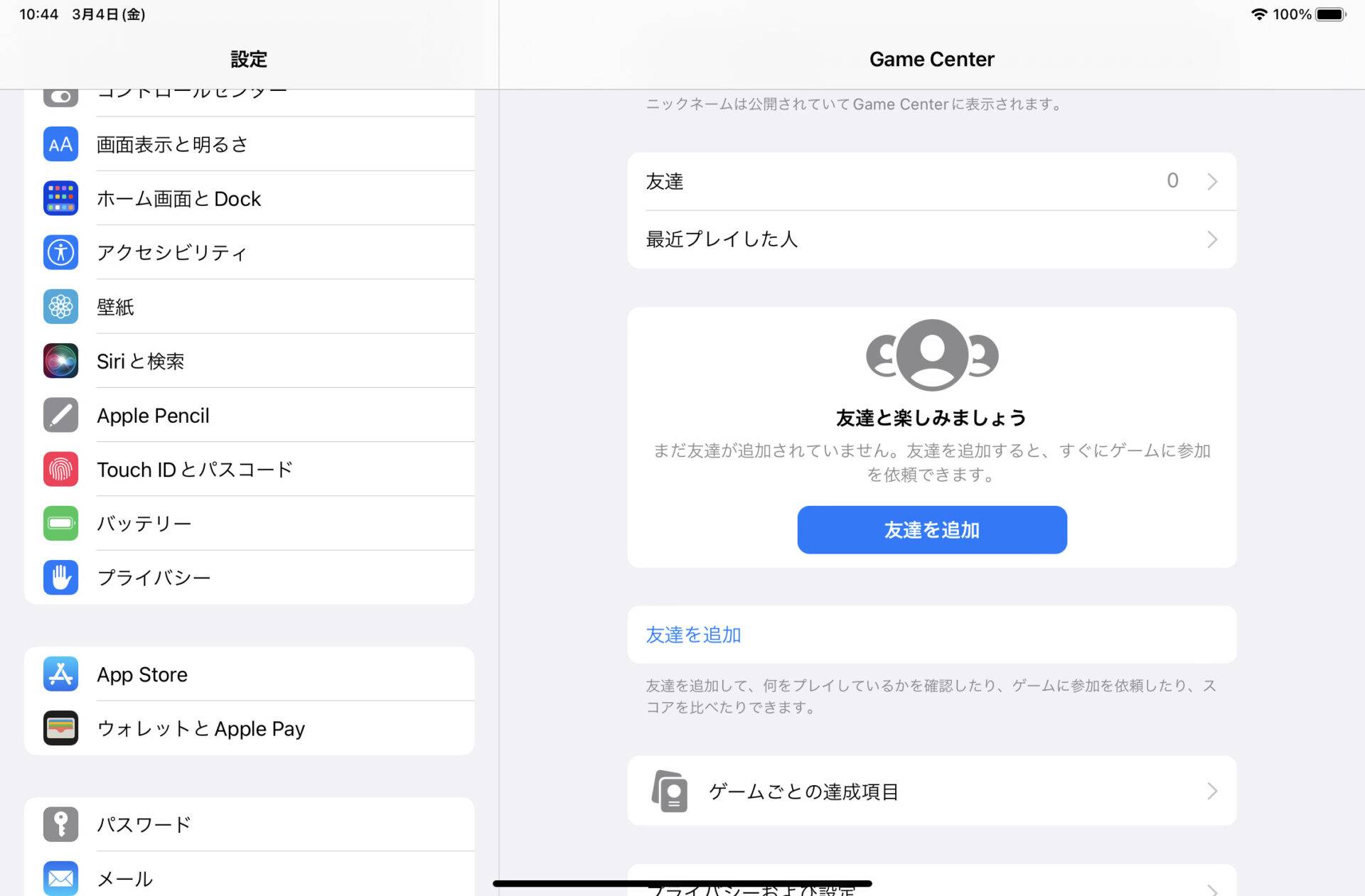Tap the friends avatar group icon
The image size is (1365, 896).
click(x=932, y=355)
